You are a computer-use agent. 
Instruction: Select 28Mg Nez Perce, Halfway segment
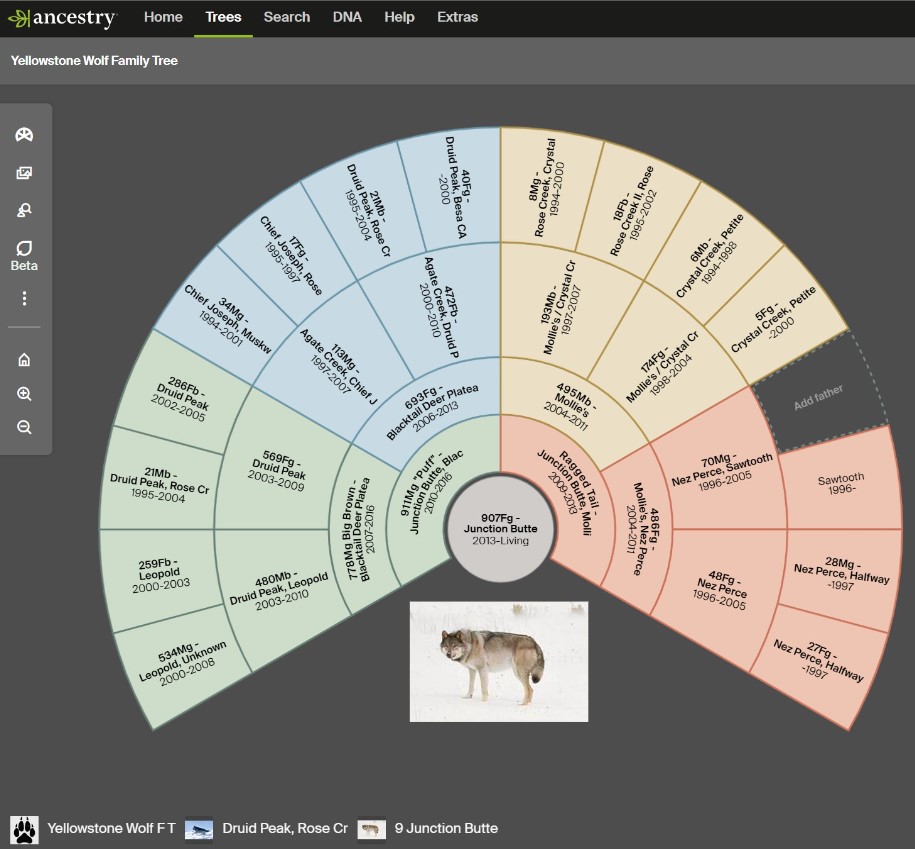pos(841,574)
